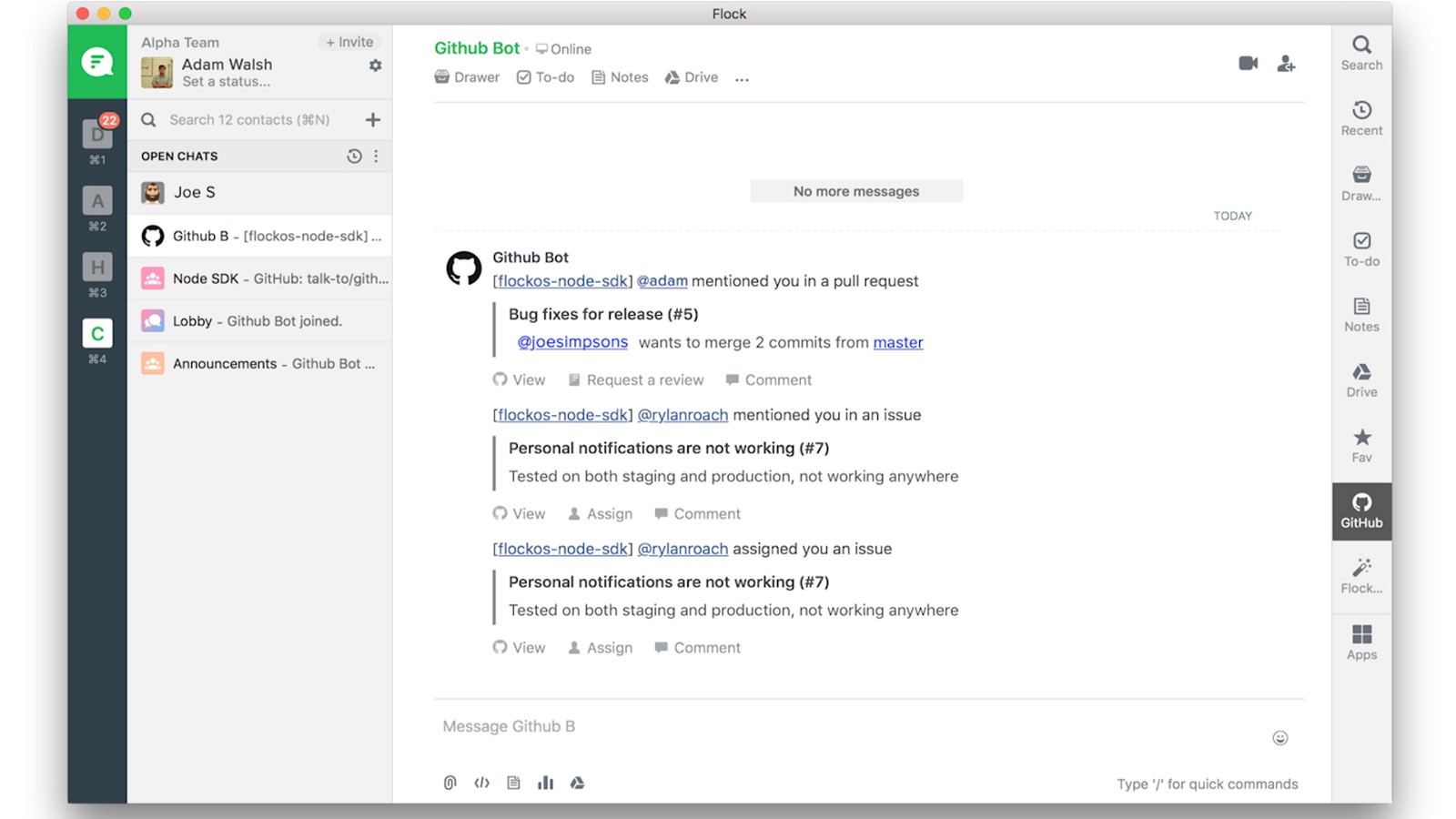Viewport: 1456px width, 819px height.
Task: Click flockos-node-sdk link in pull request message
Action: click(562, 281)
